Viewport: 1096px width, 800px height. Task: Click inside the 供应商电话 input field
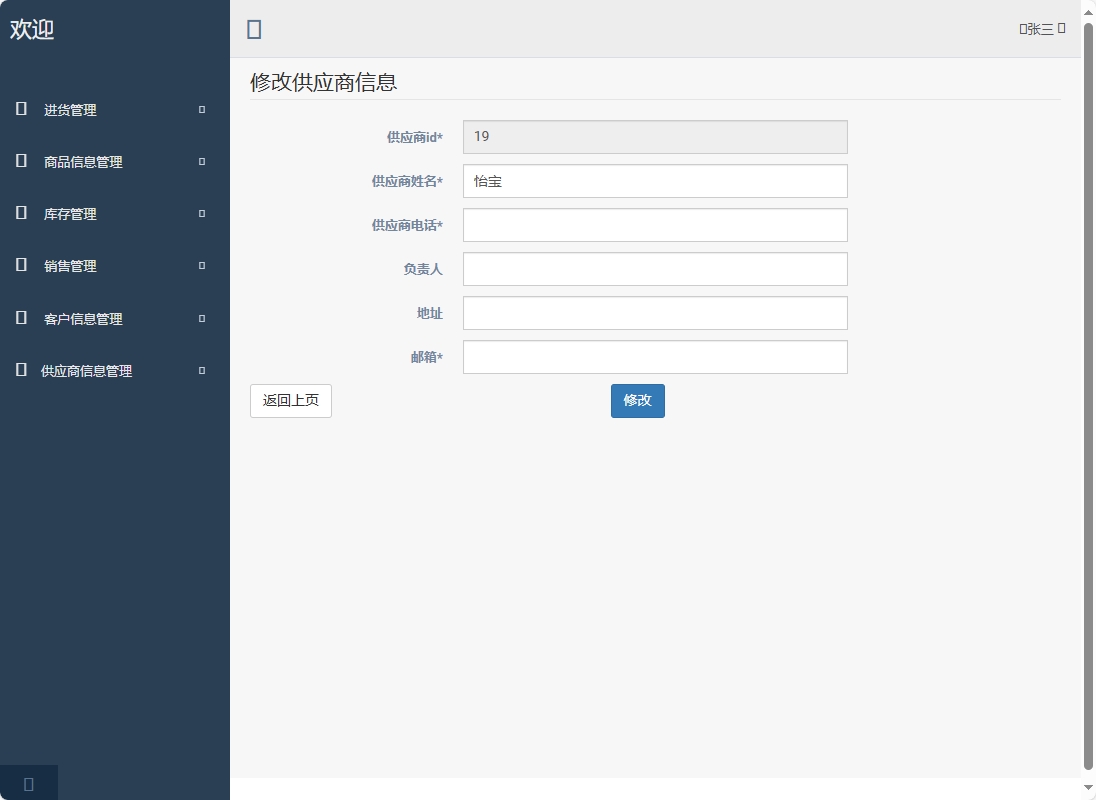[654, 225]
